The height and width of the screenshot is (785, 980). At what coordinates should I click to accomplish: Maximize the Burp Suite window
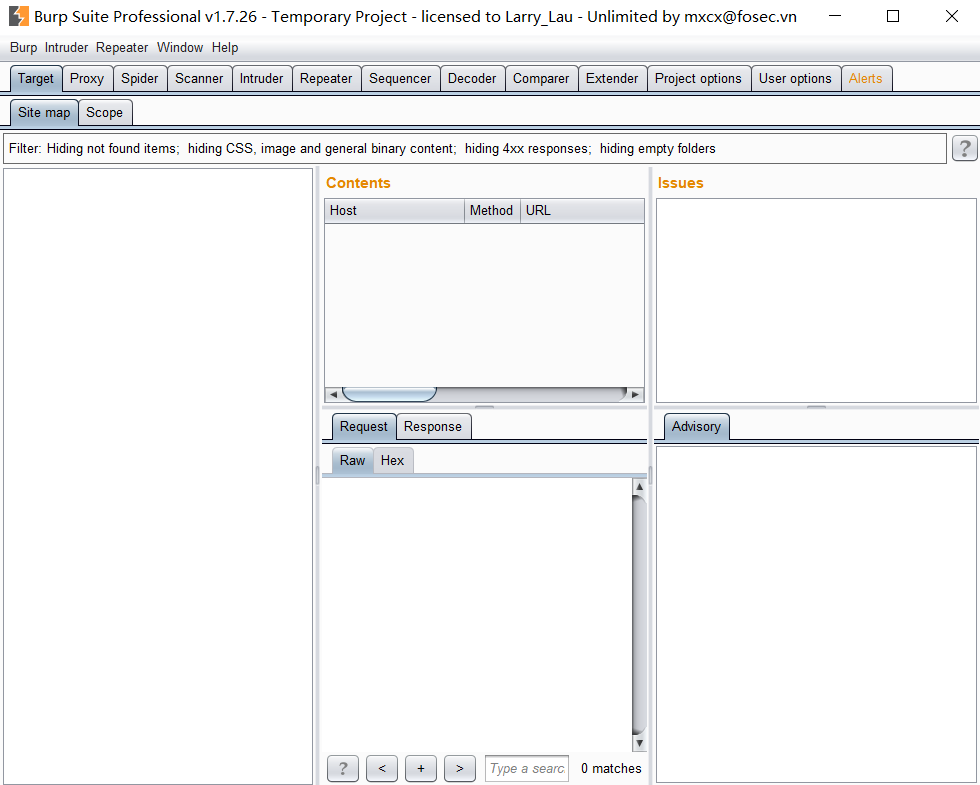[893, 16]
